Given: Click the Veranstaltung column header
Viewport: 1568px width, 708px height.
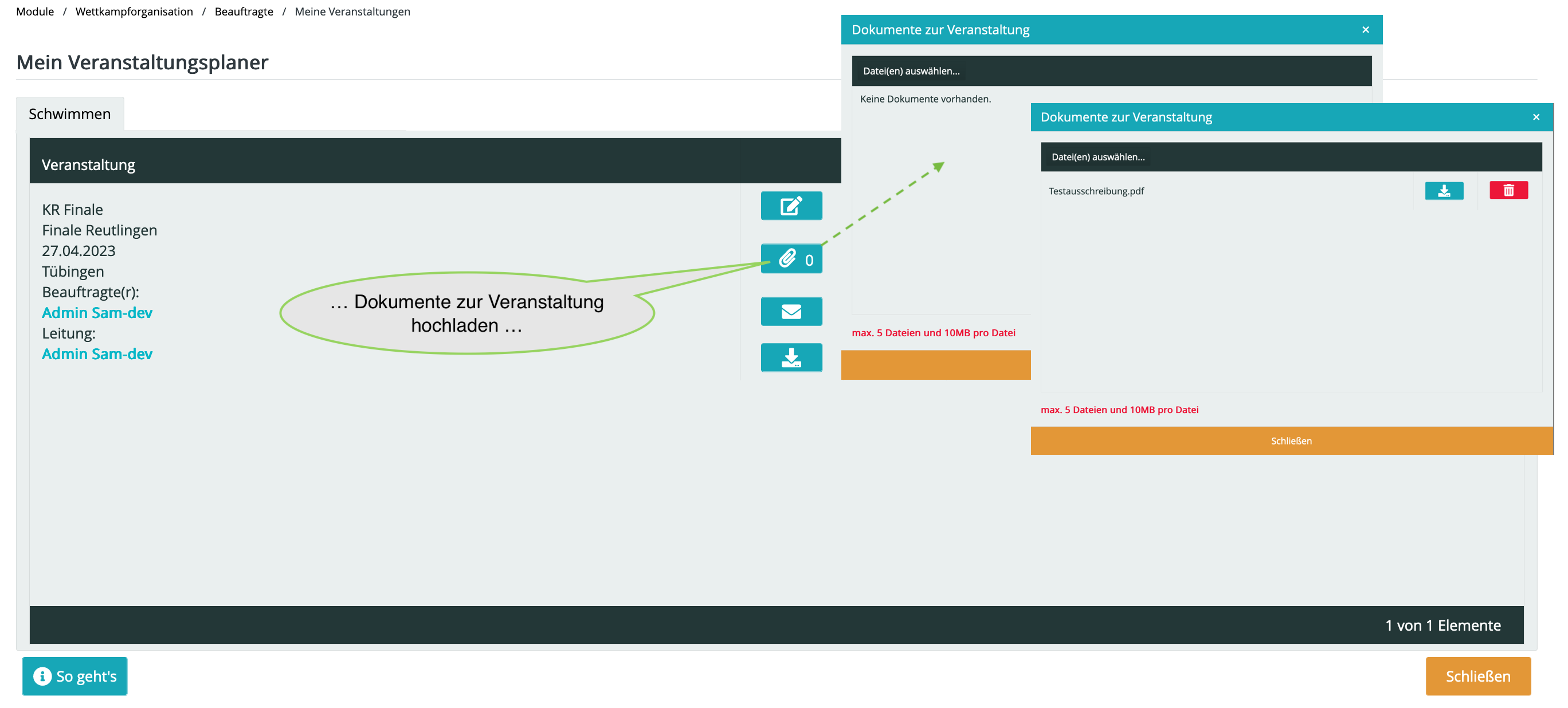Looking at the screenshot, I should click(x=88, y=165).
